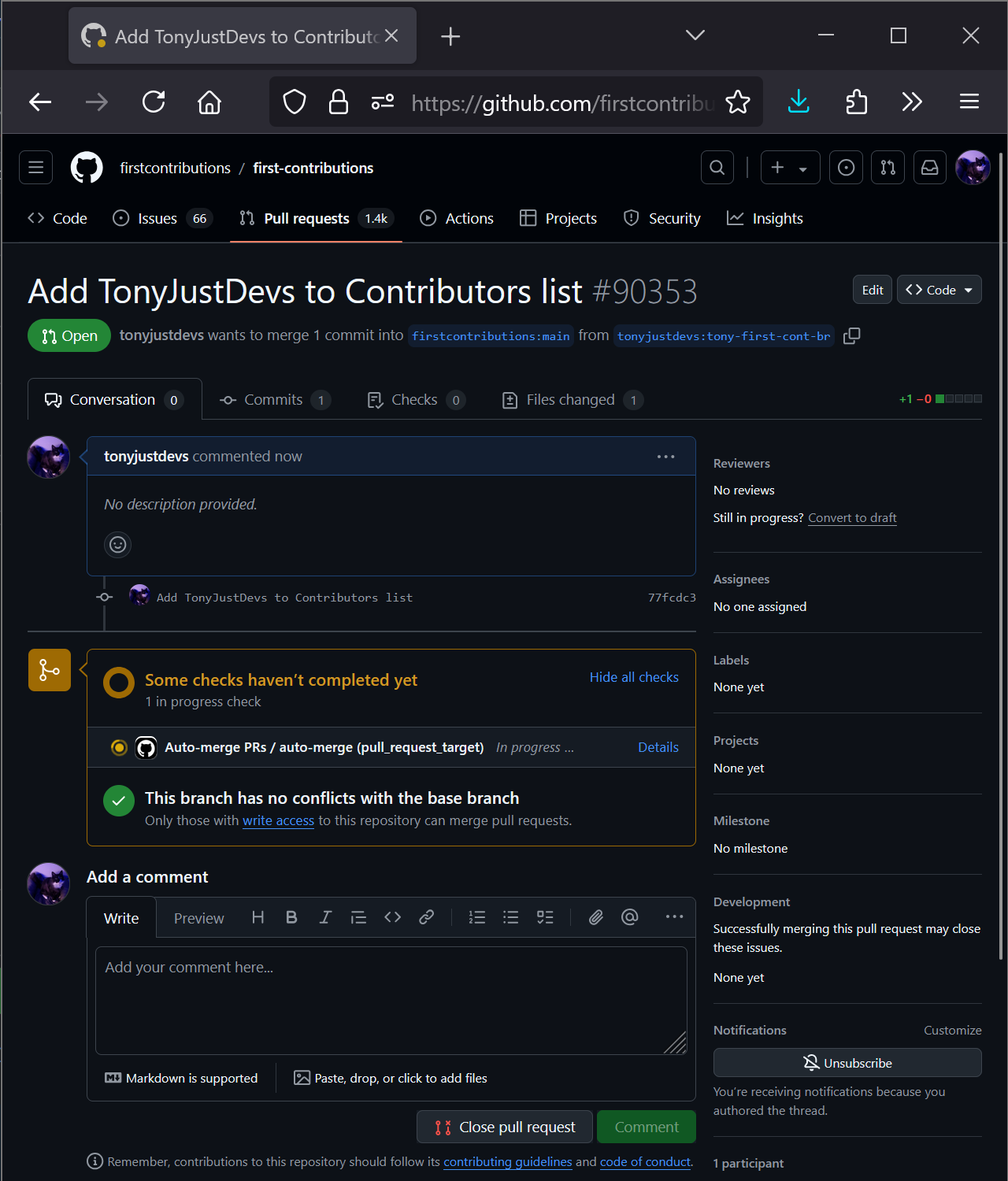Screen dimensions: 1008x1181
Task: Open the notifications inbox icon
Action: (x=930, y=167)
